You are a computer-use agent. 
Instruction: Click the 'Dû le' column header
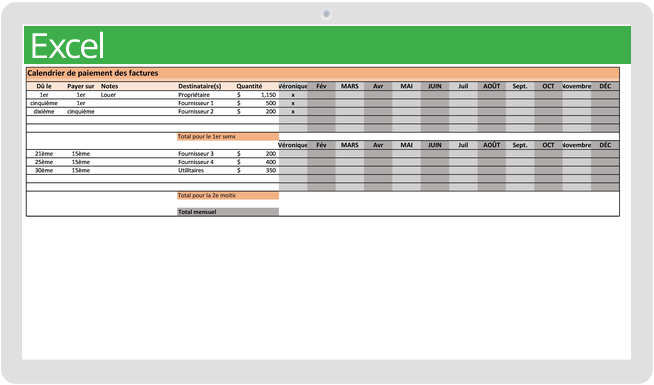point(44,86)
